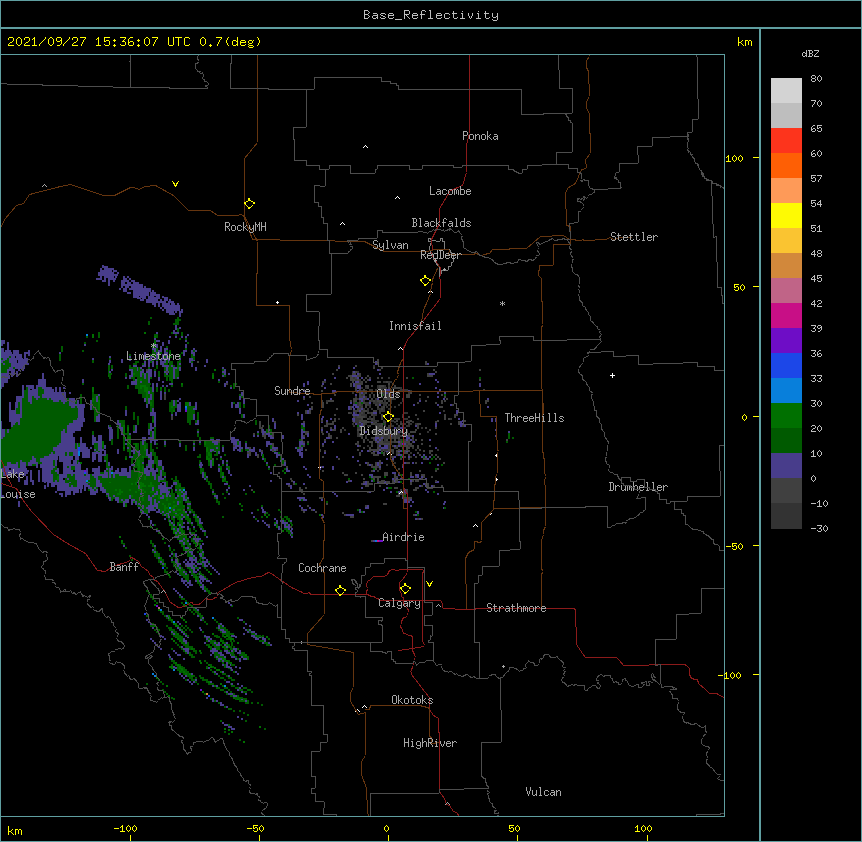Select the Drumheller label
This screenshot has width=862, height=842.
coord(638,487)
